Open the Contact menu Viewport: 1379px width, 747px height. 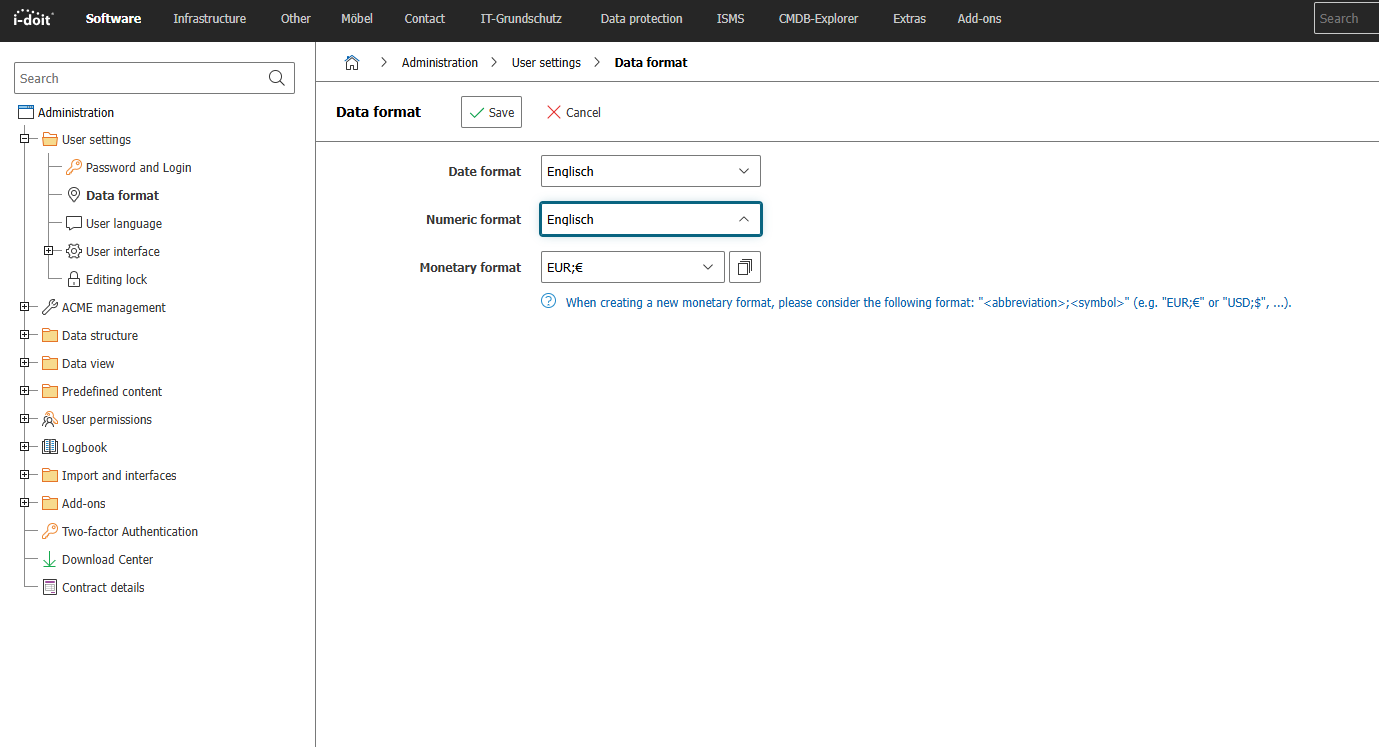425,19
